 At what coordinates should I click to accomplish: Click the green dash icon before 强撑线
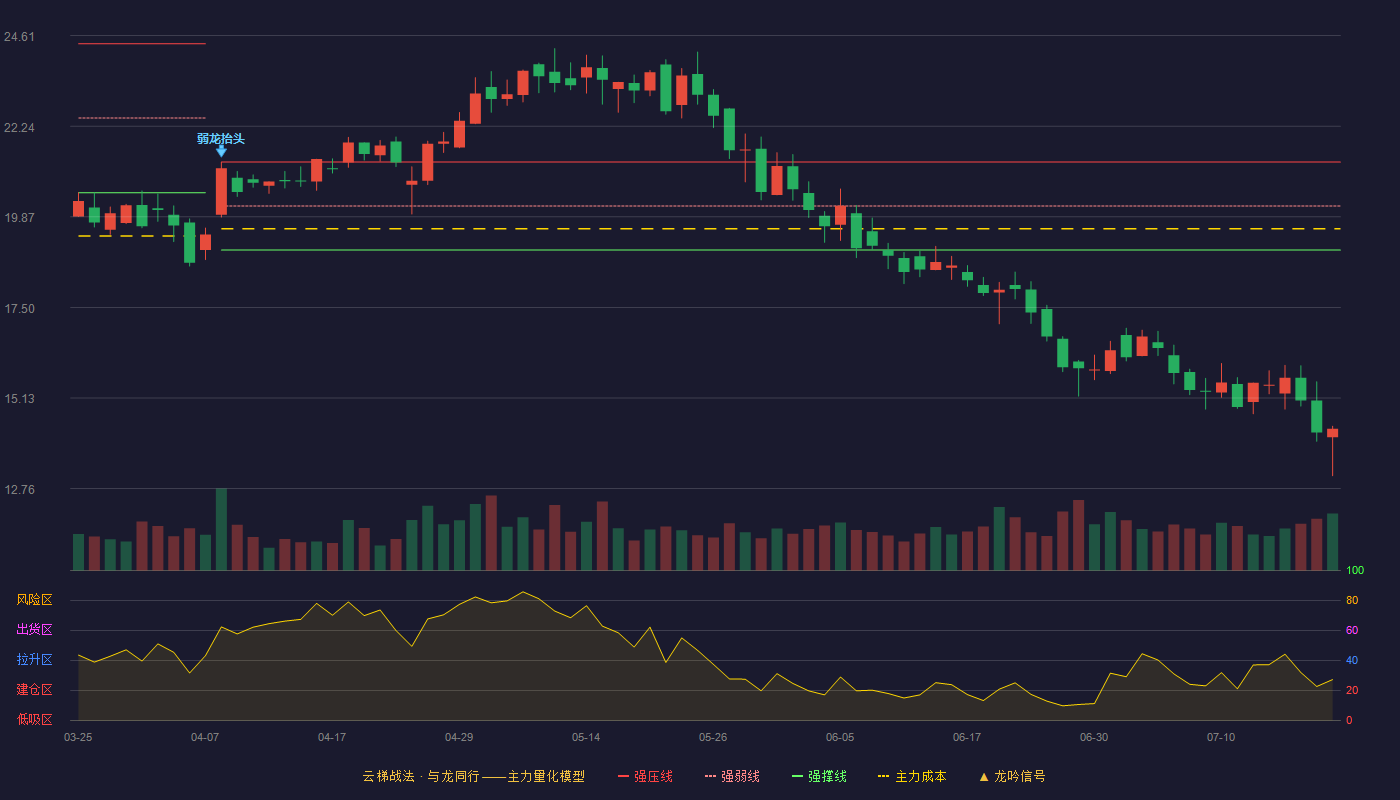(797, 776)
